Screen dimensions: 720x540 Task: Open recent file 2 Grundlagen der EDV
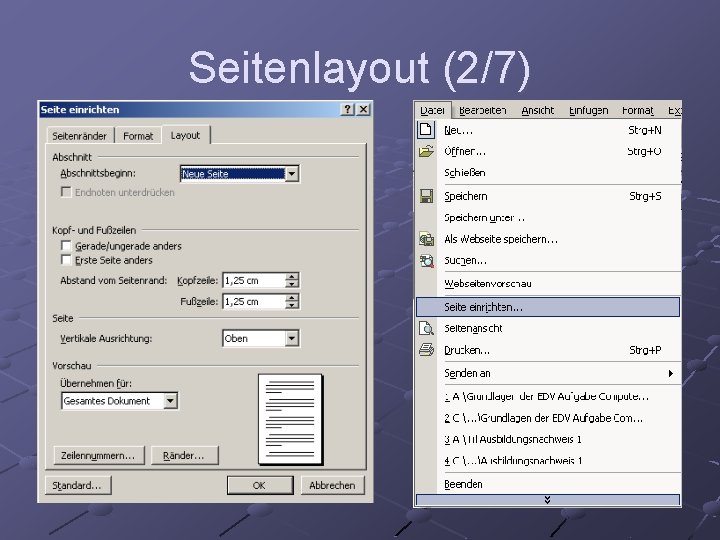(x=547, y=418)
